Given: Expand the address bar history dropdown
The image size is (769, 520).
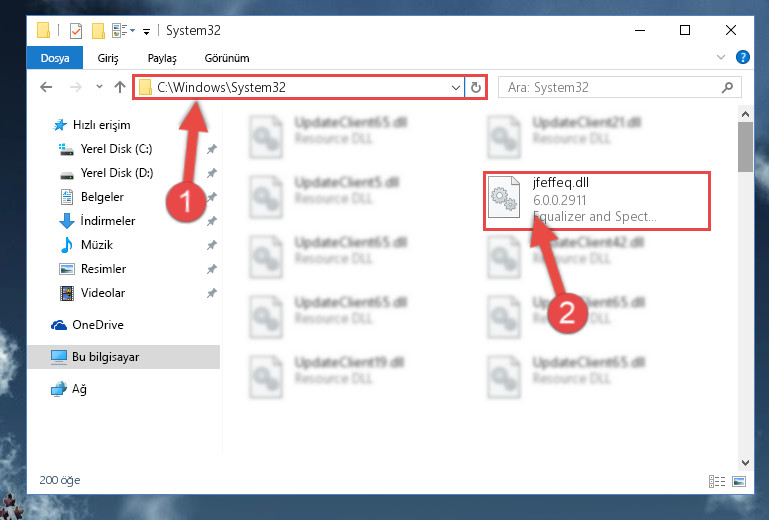Looking at the screenshot, I should [456, 87].
